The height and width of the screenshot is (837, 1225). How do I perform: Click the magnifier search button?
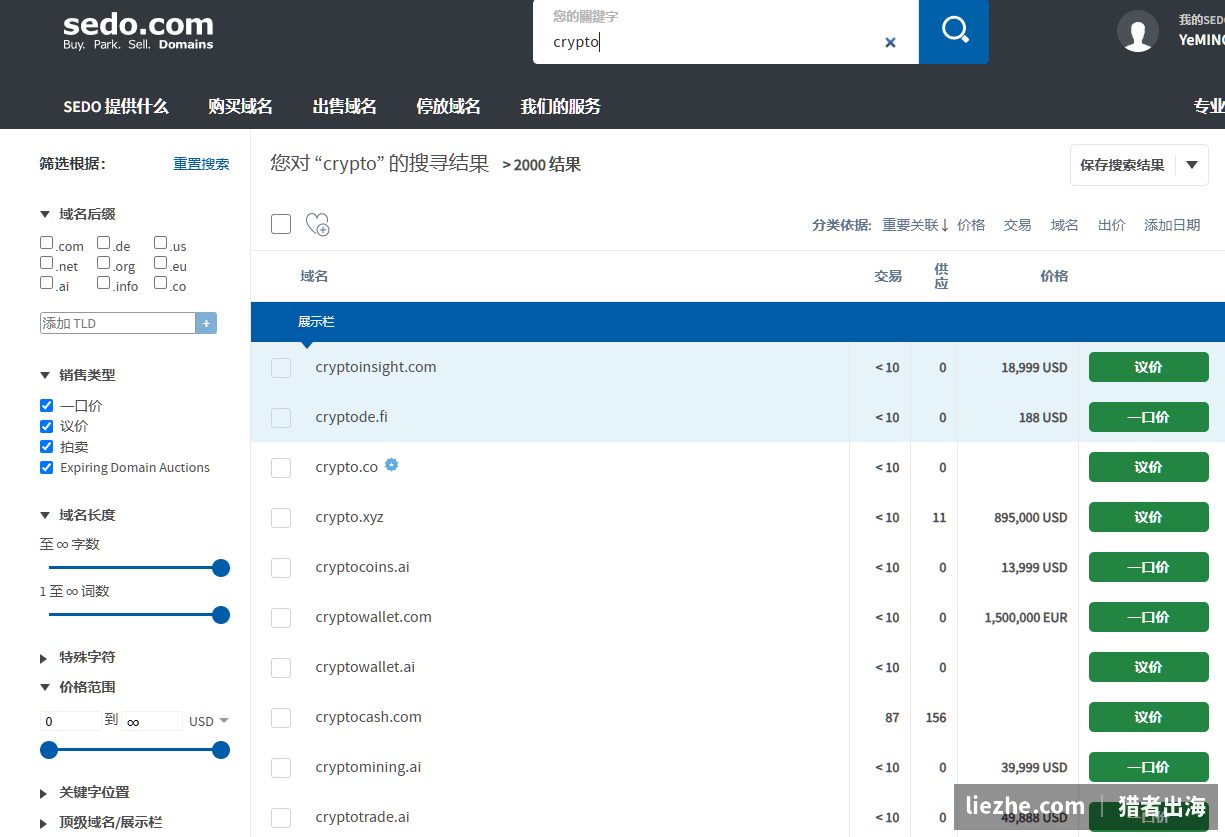[954, 31]
